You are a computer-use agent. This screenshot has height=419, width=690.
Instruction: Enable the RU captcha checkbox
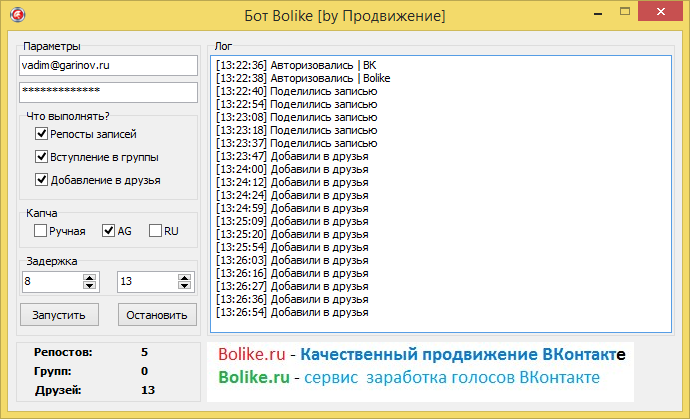click(x=155, y=231)
